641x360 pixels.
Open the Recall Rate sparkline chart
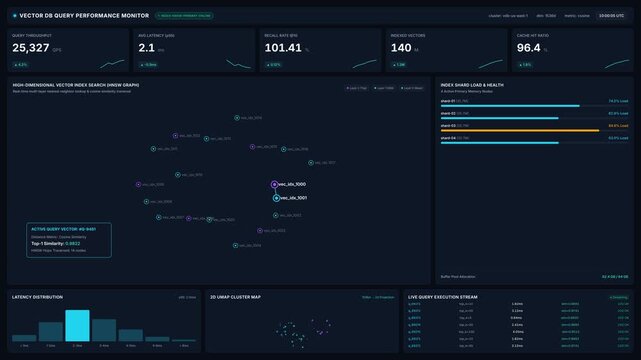point(365,64)
